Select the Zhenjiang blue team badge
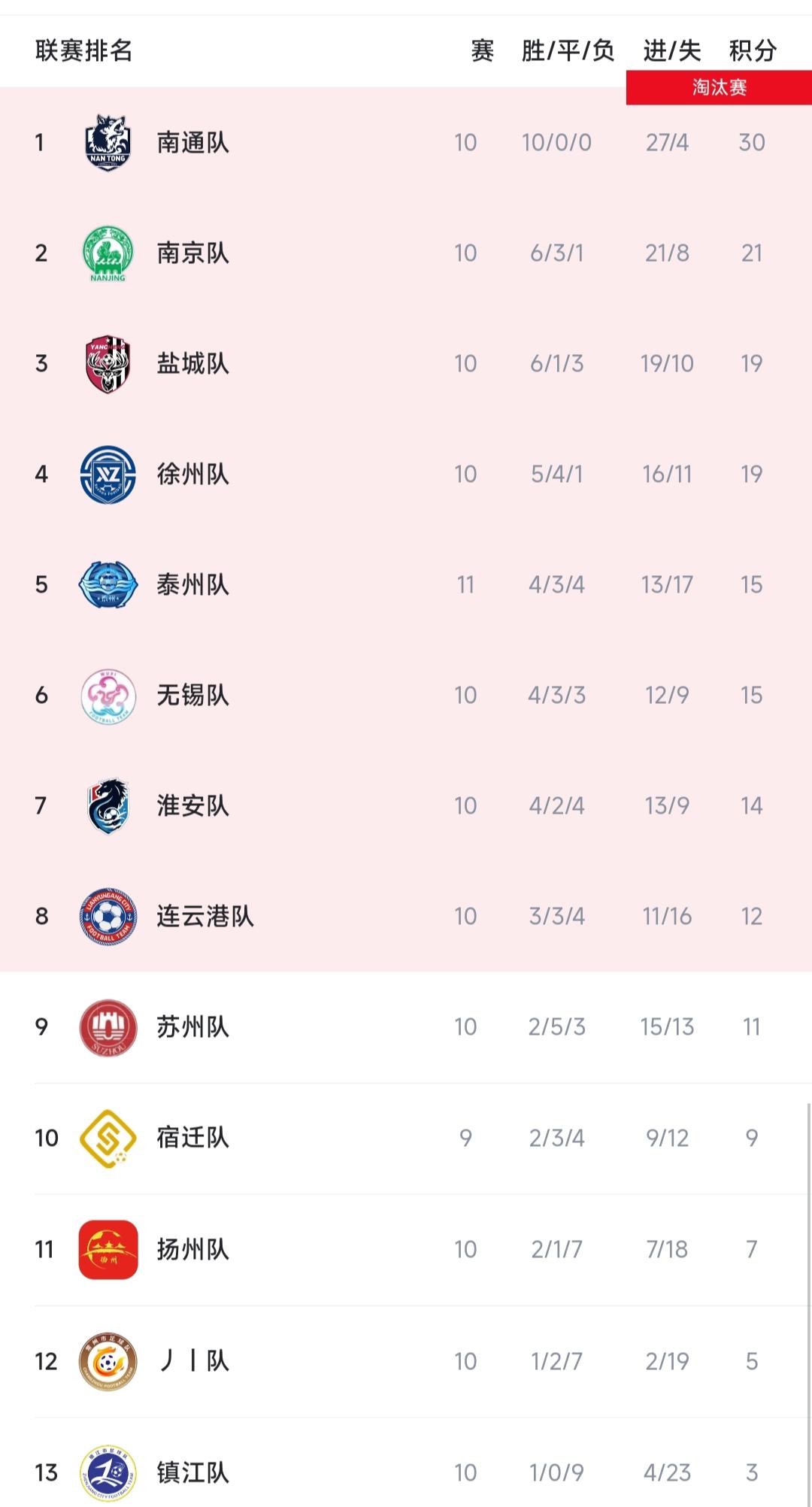The height and width of the screenshot is (1507, 812). click(108, 1472)
